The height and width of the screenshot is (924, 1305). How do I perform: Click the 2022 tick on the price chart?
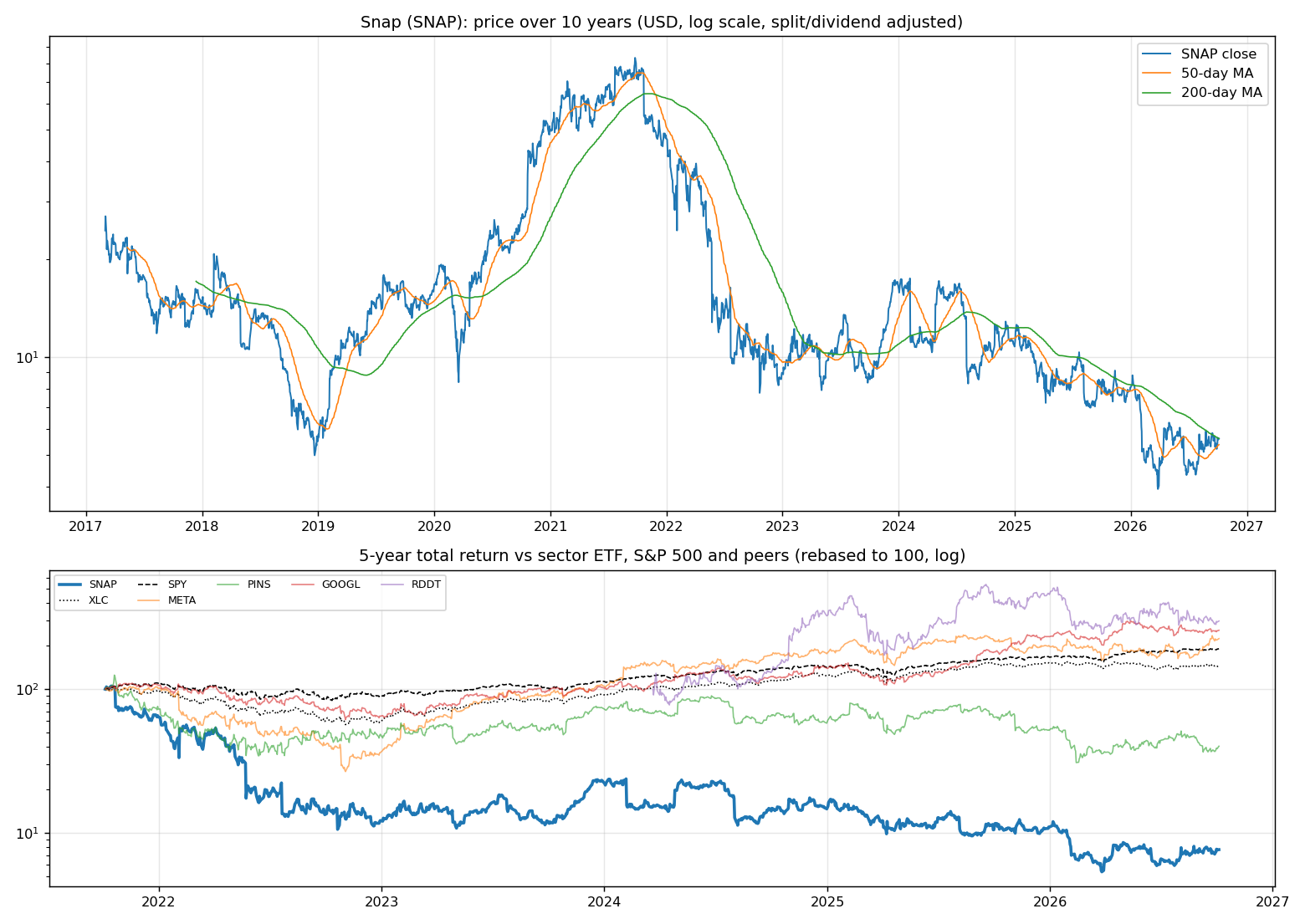[x=667, y=526]
